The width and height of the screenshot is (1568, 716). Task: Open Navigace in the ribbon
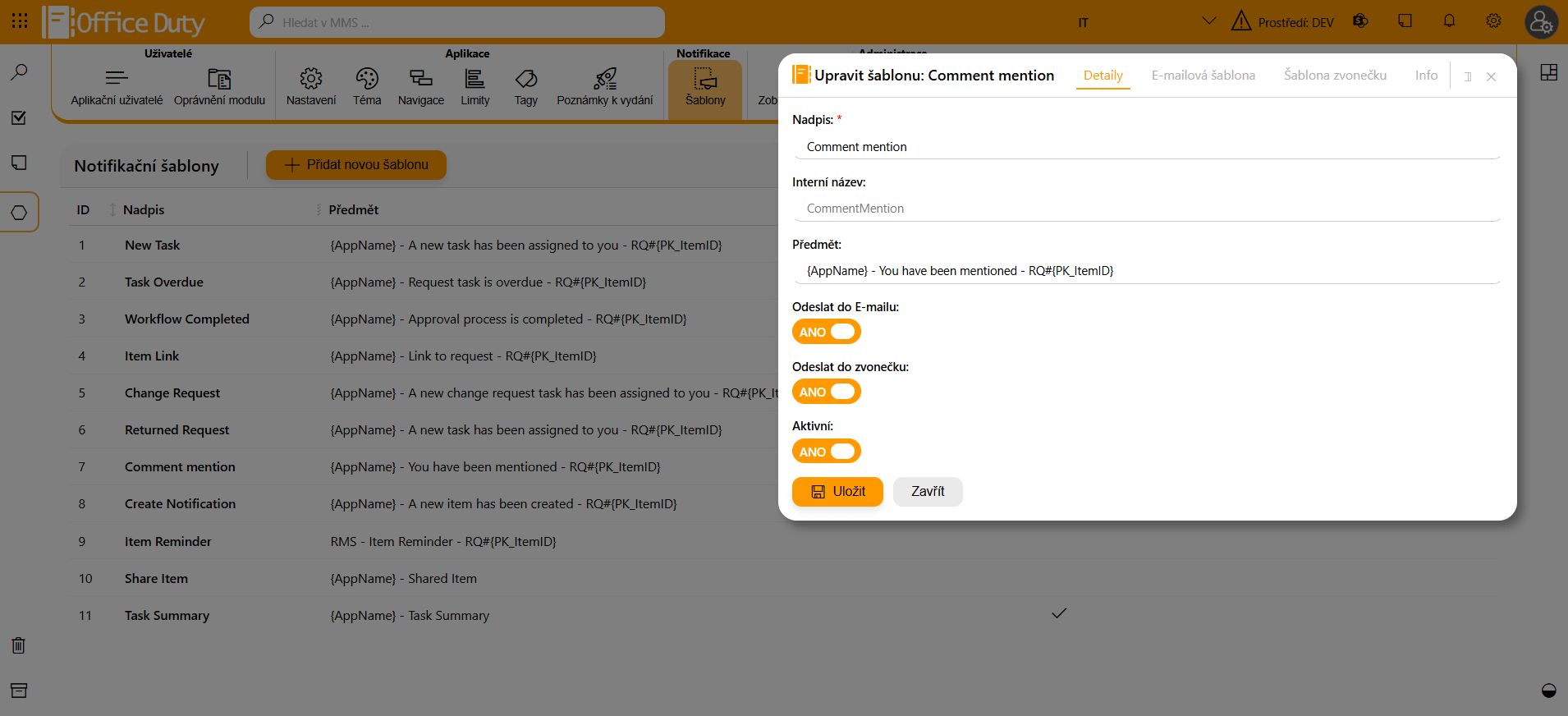[x=421, y=88]
